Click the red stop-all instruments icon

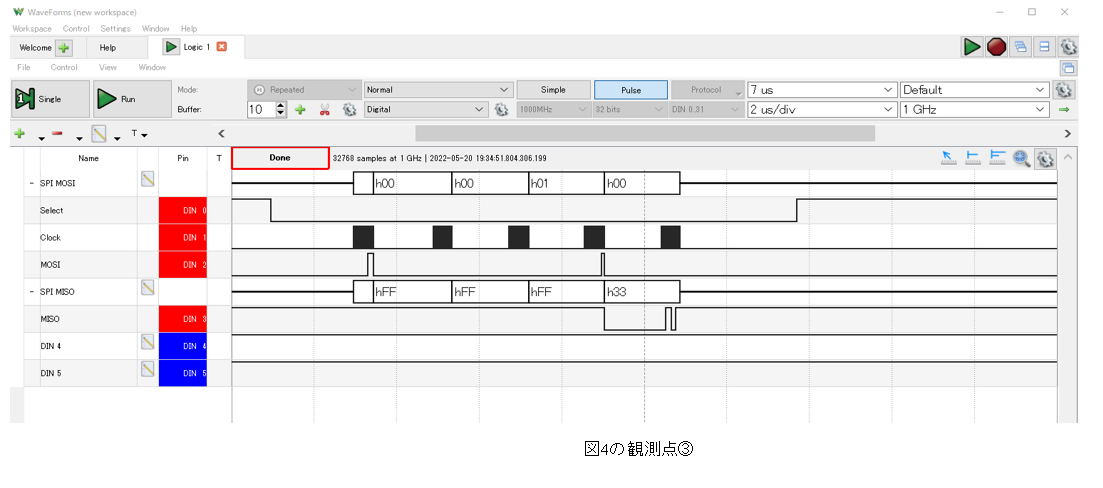point(996,47)
